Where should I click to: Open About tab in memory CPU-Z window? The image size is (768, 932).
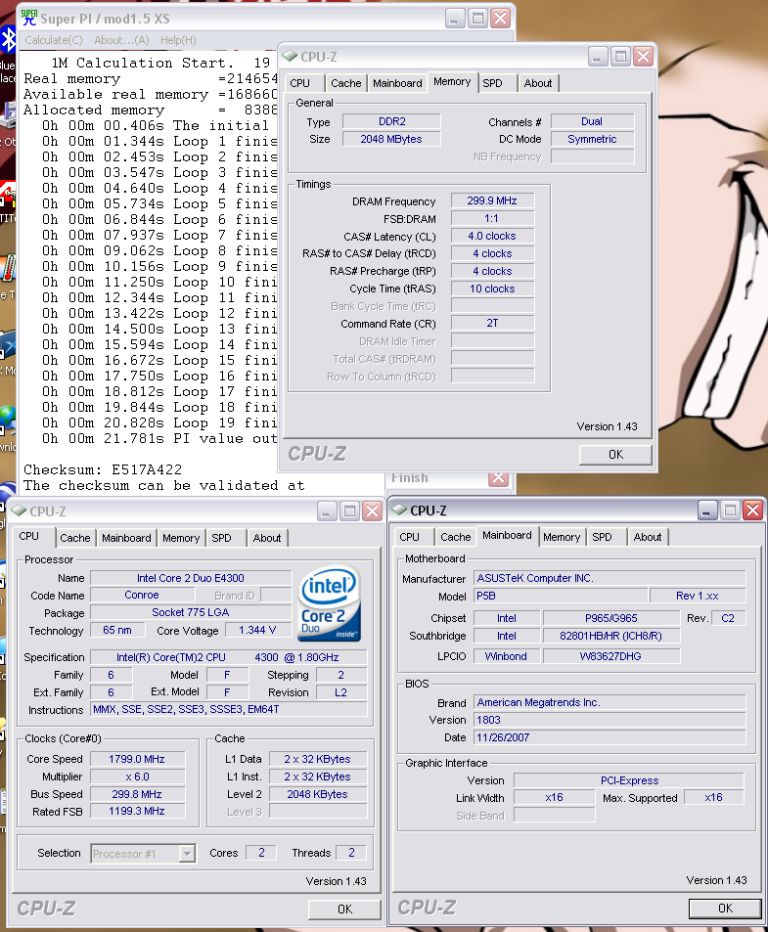(x=538, y=83)
